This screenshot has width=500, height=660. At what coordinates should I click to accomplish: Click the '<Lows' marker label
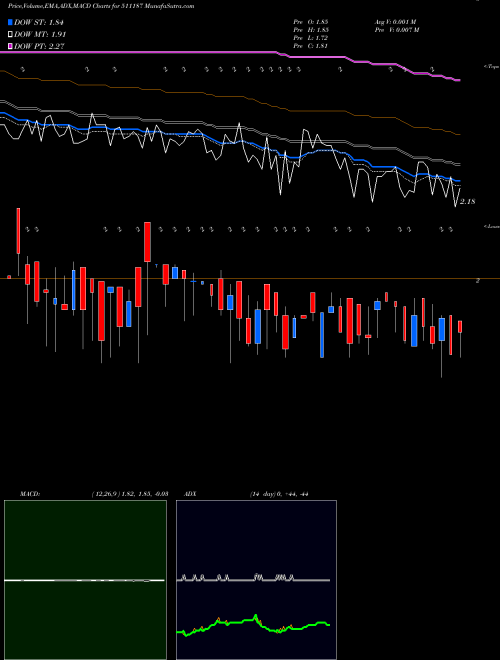[492, 226]
